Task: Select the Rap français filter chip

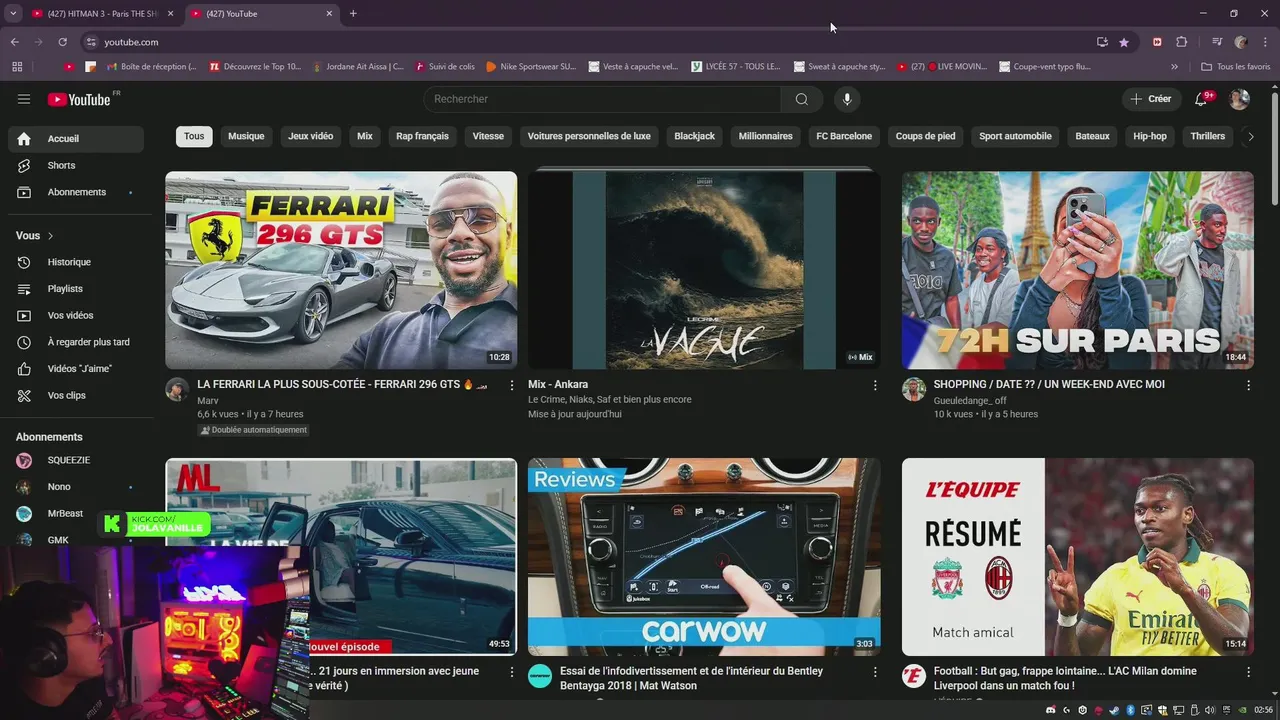Action: click(422, 136)
